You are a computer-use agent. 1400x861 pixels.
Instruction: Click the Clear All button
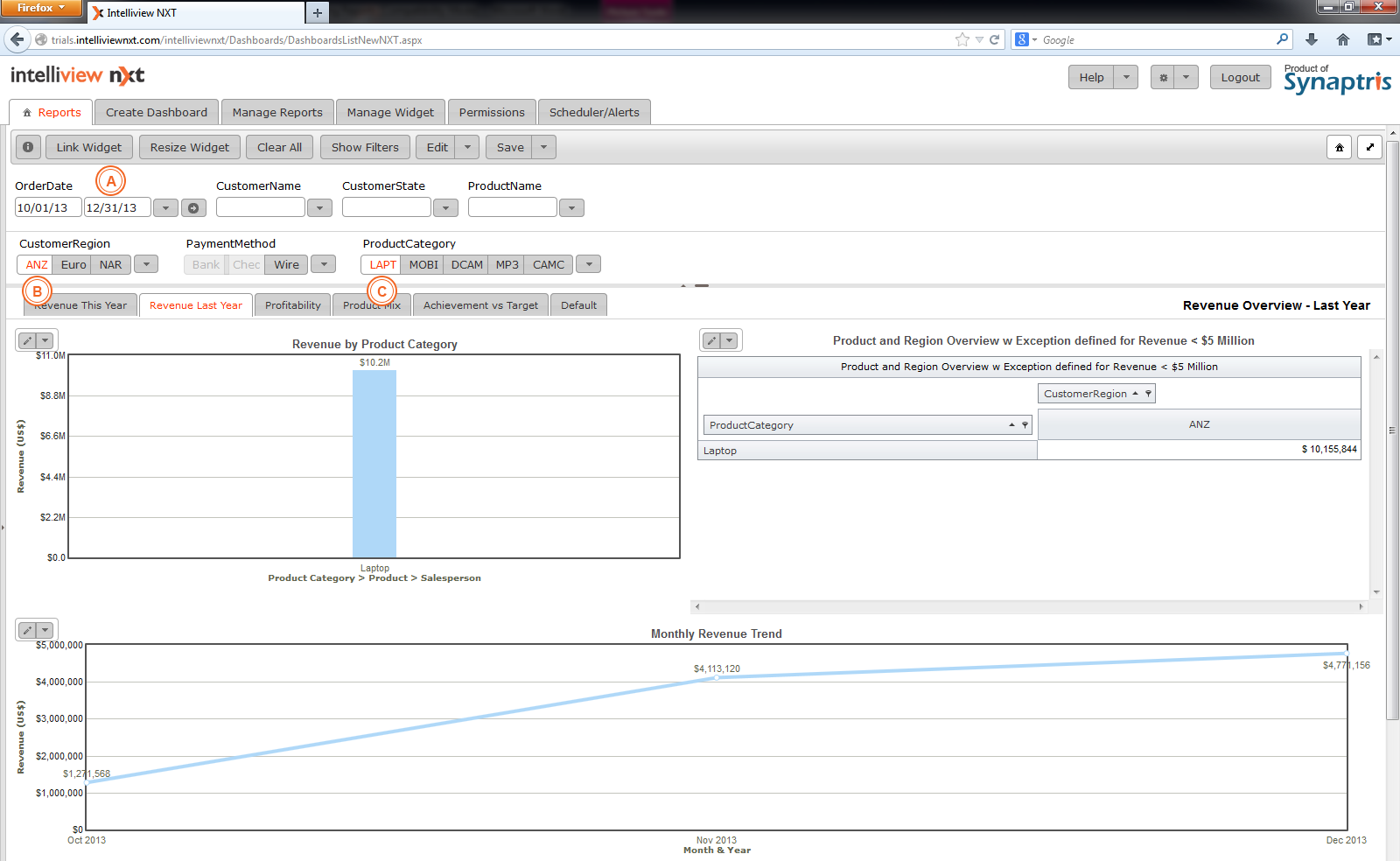(279, 147)
